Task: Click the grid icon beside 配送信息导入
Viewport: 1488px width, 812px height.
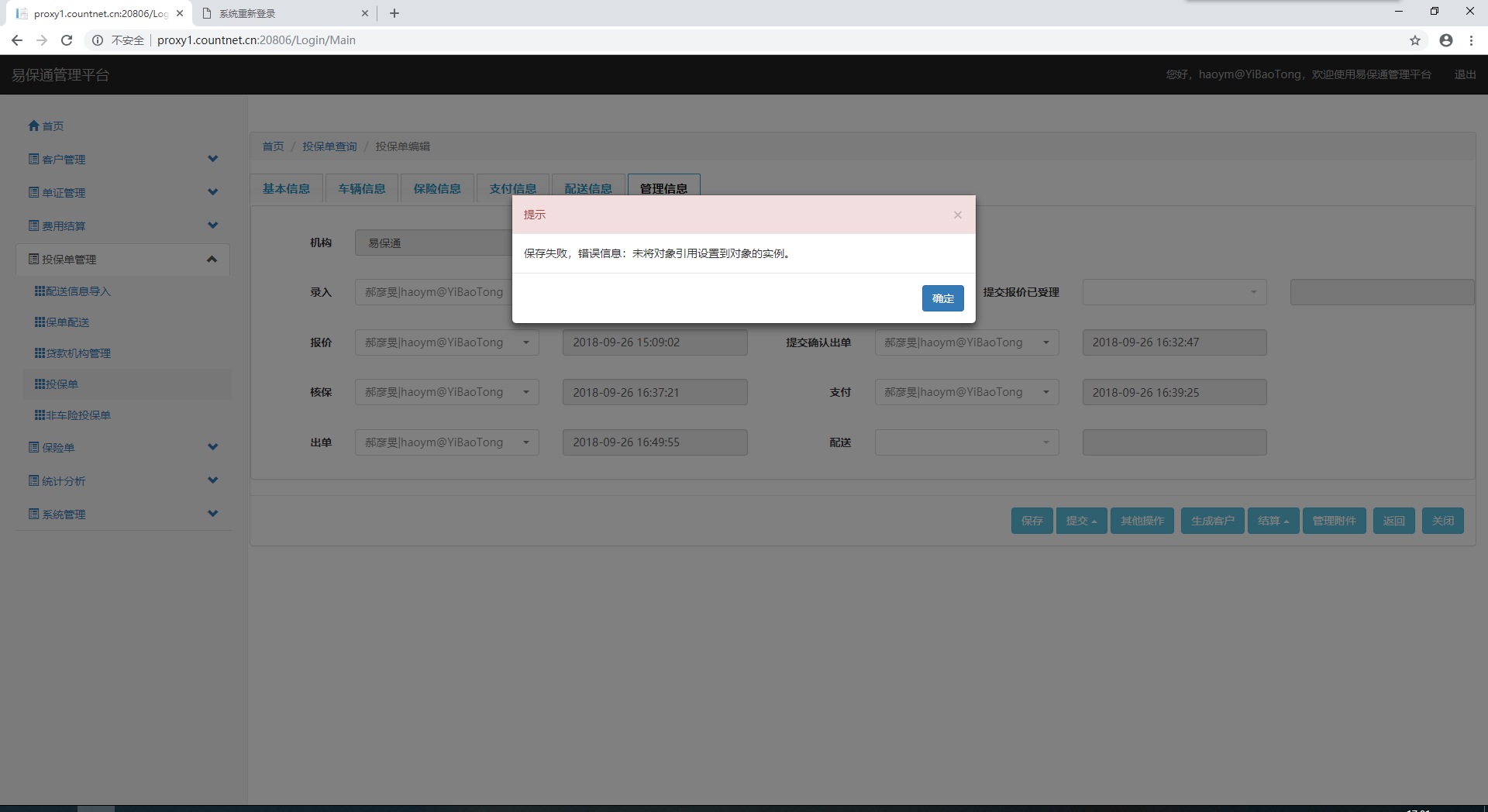Action: click(x=40, y=291)
